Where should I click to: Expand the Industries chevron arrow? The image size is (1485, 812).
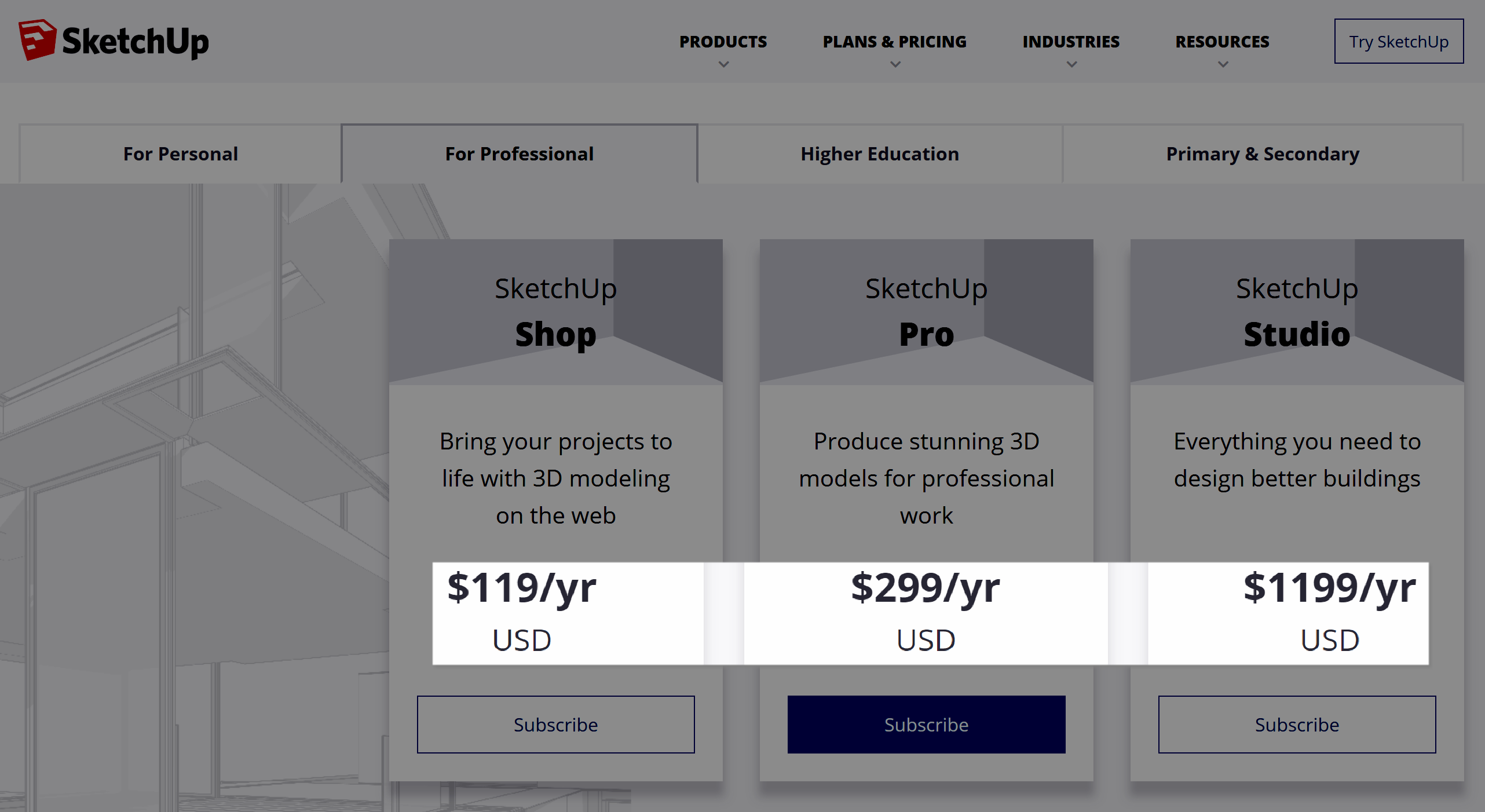point(1071,64)
